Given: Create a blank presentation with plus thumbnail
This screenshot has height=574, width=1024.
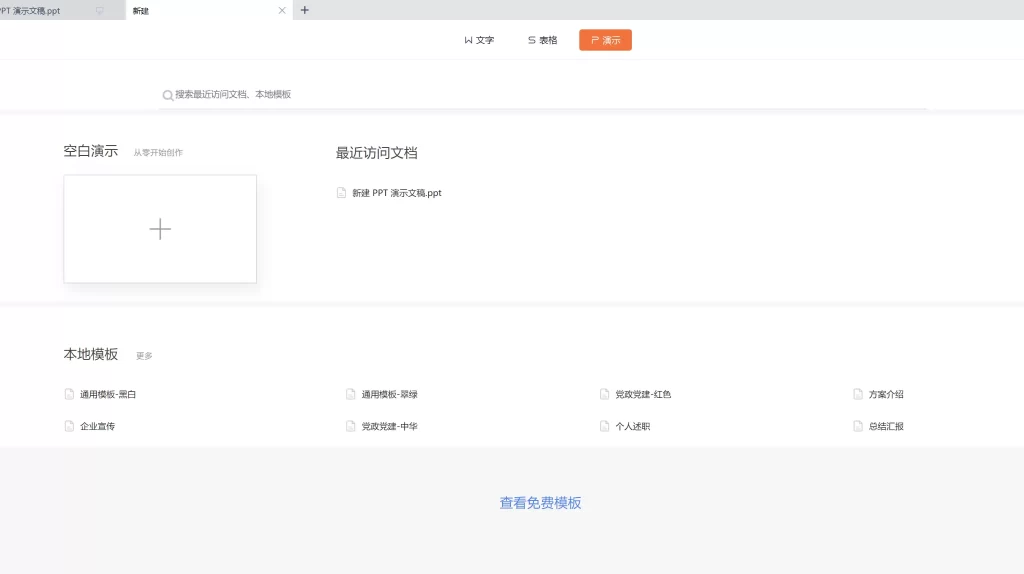Looking at the screenshot, I should (x=160, y=229).
